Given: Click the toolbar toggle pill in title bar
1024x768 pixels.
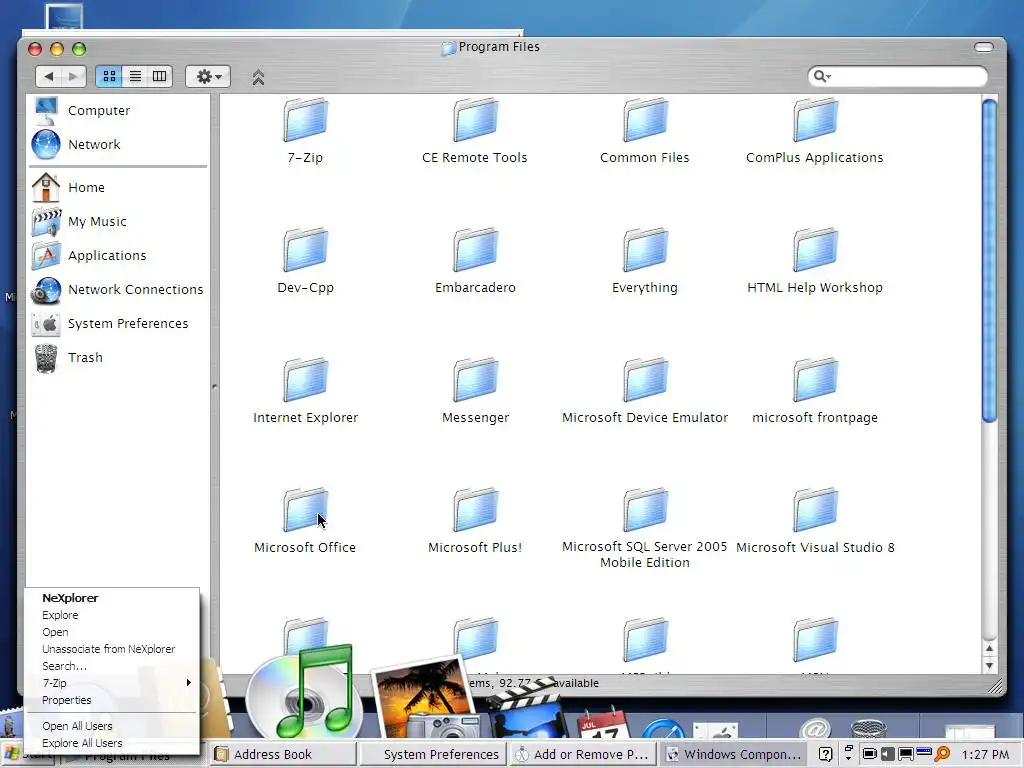Looking at the screenshot, I should click(984, 47).
